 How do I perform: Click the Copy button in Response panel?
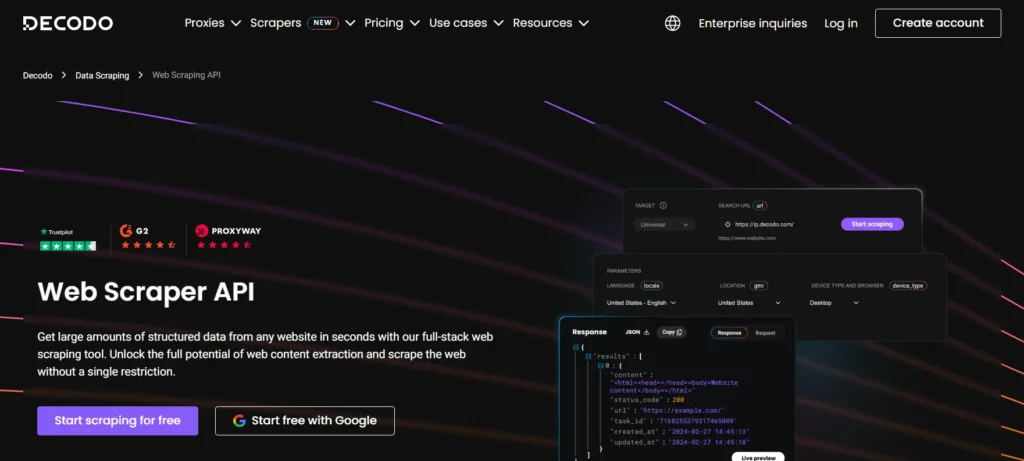671,332
